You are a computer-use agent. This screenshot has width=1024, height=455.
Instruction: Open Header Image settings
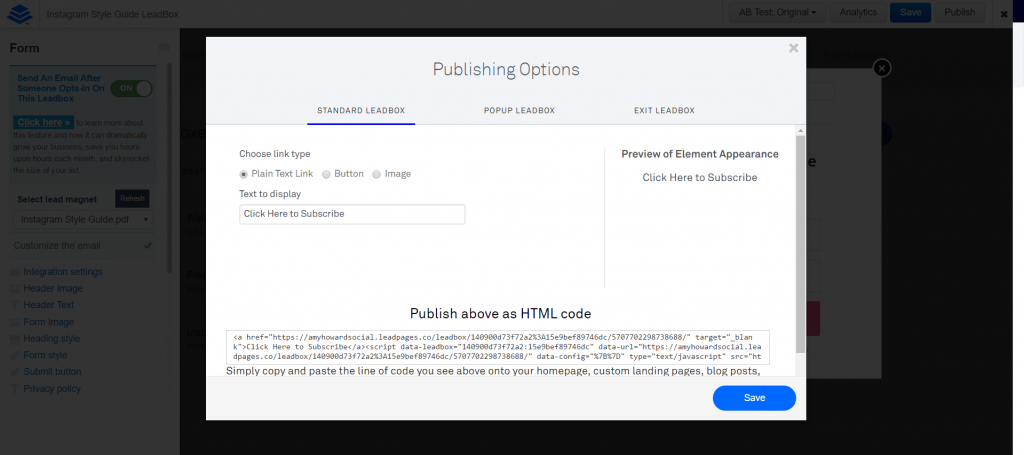53,289
